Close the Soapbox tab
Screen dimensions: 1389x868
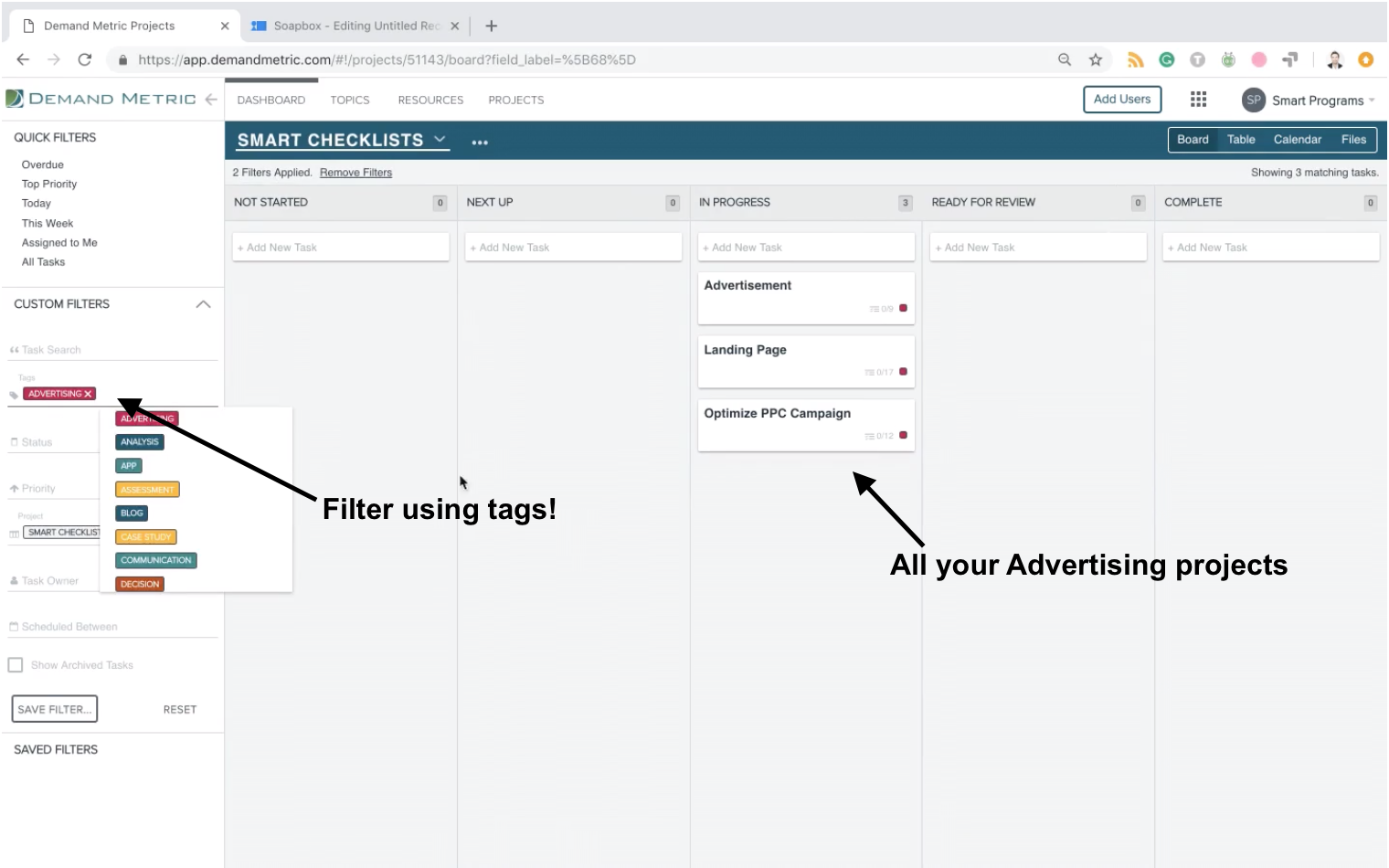click(454, 26)
